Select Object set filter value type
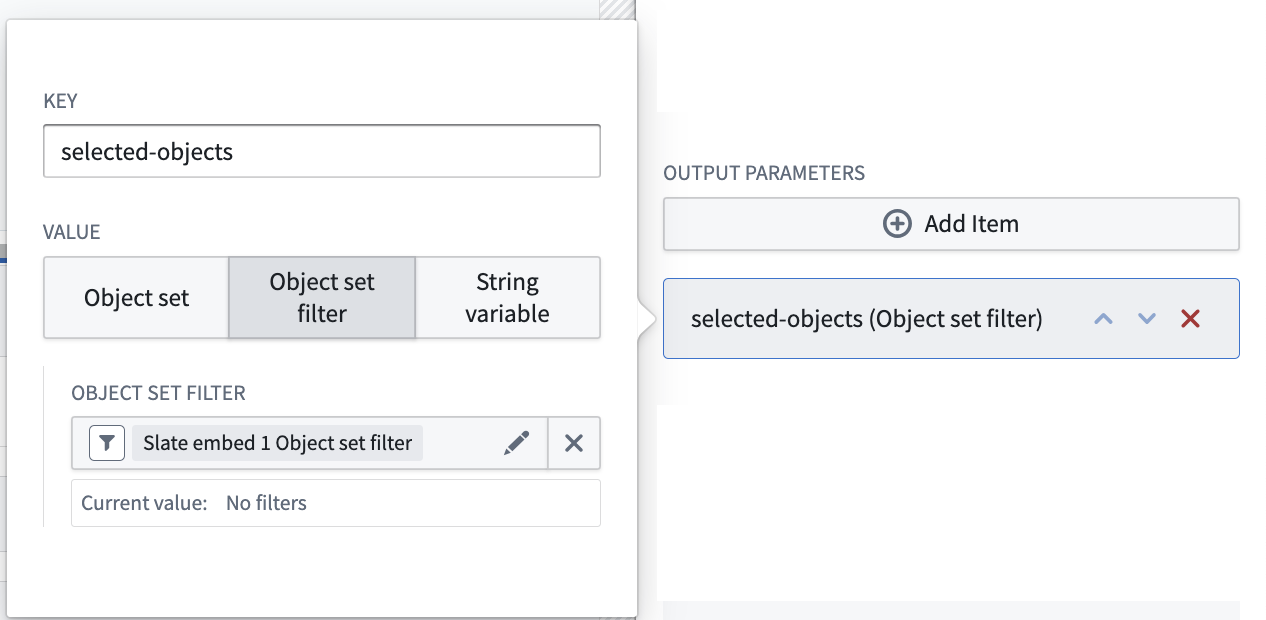 click(x=322, y=298)
